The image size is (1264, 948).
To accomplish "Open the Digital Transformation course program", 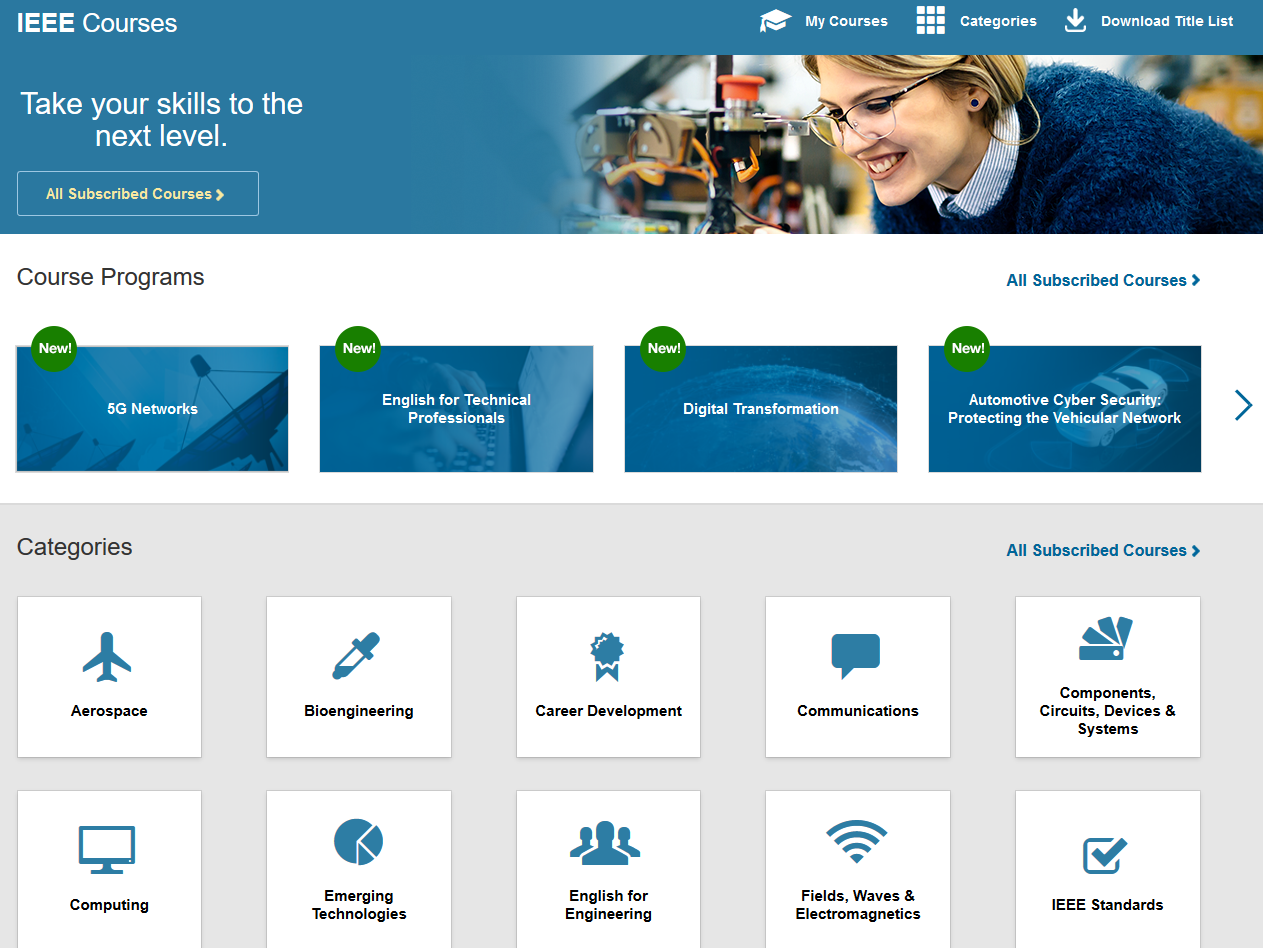I will [x=761, y=409].
